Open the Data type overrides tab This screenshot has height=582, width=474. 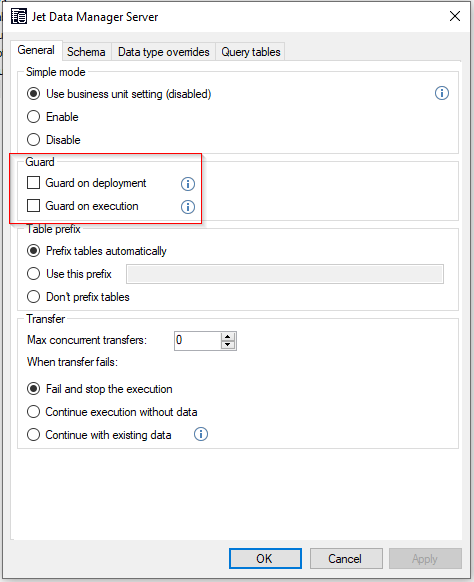(x=164, y=52)
